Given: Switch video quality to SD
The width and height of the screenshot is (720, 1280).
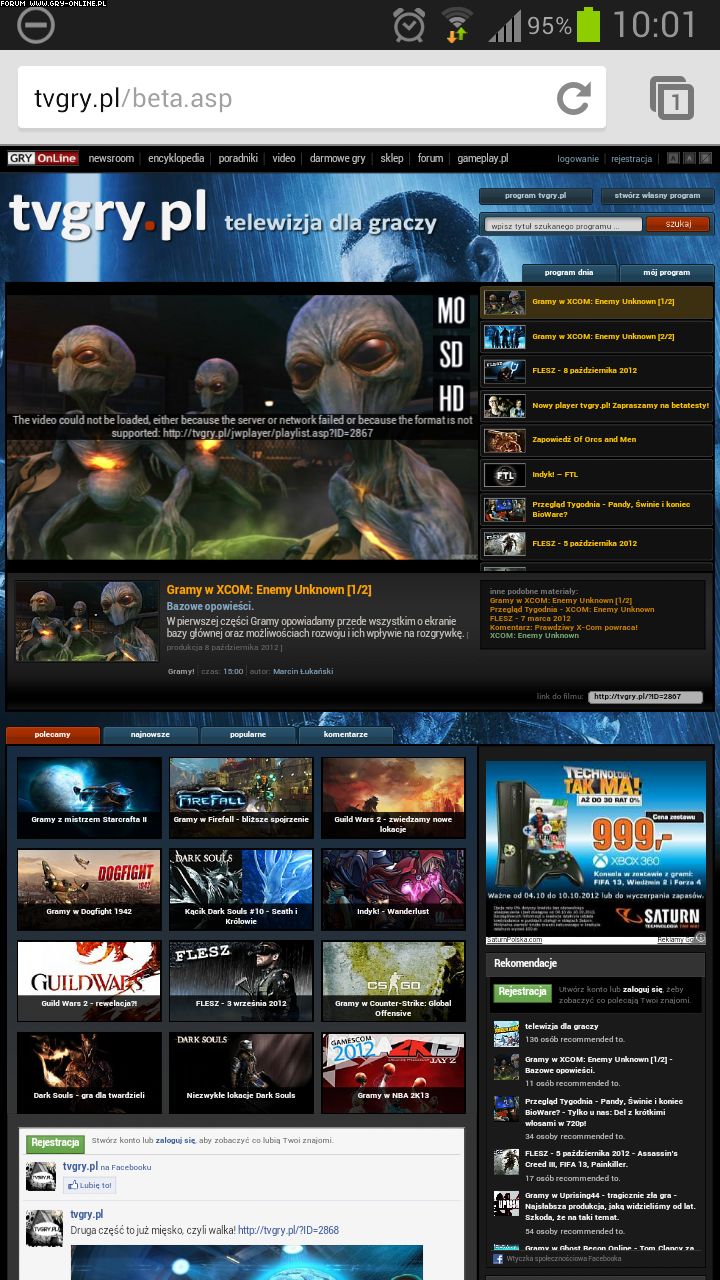Looking at the screenshot, I should pos(451,354).
